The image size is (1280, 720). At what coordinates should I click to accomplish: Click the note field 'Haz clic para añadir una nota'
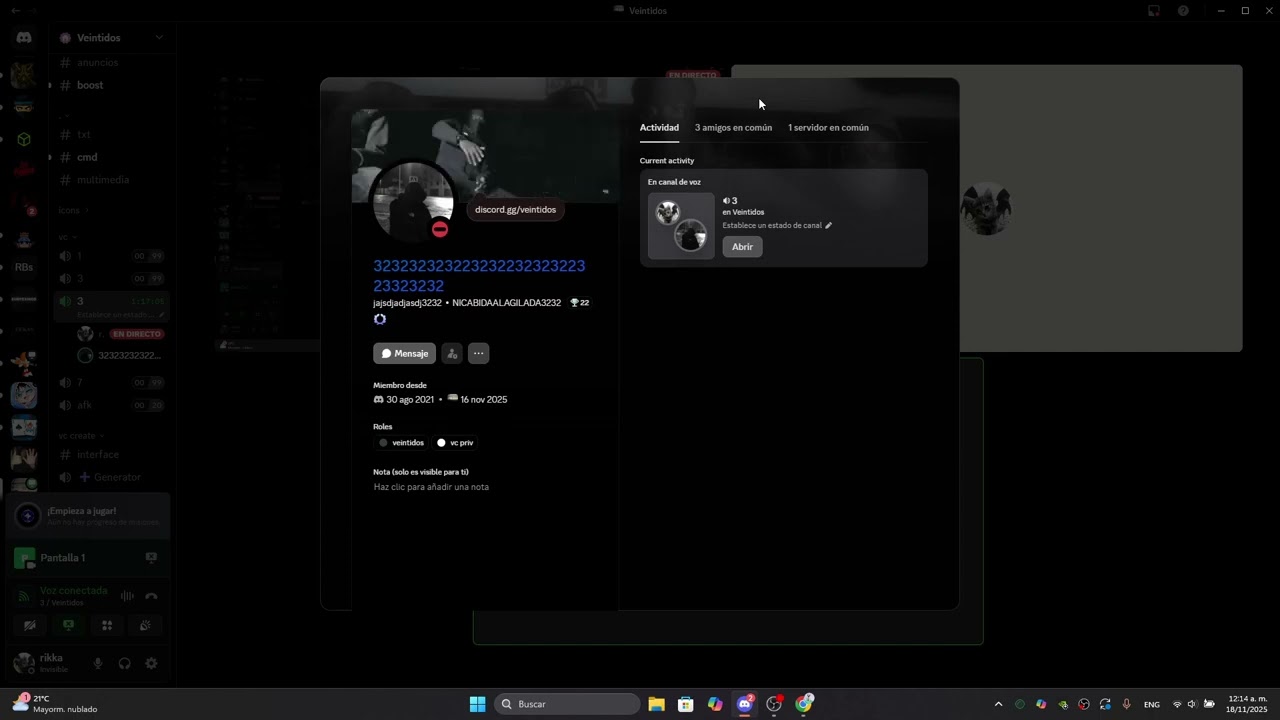pos(431,487)
